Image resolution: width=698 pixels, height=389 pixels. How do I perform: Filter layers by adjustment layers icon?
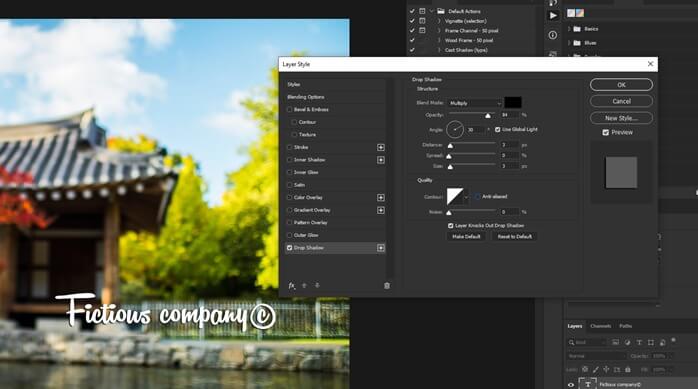click(627, 342)
